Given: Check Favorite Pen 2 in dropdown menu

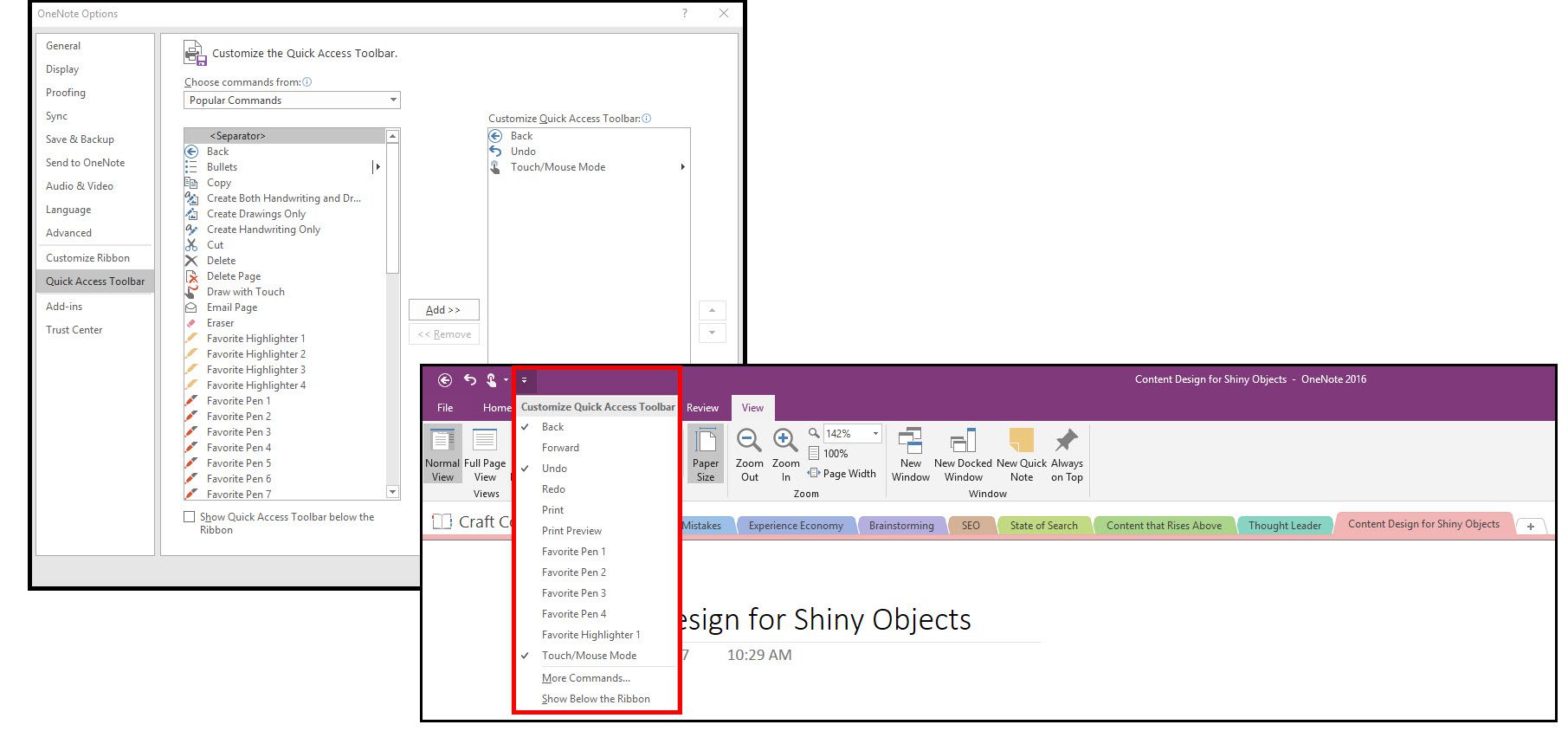Looking at the screenshot, I should tap(596, 573).
